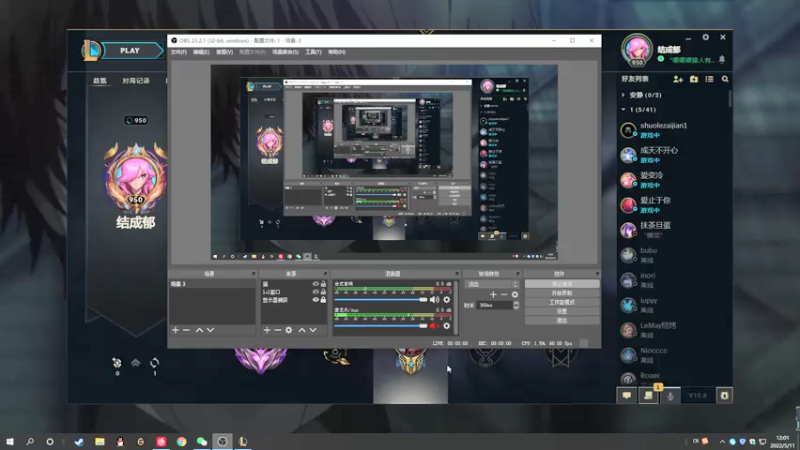Switch to 对局记录 tab in League profile
The height and width of the screenshot is (450, 800).
(136, 81)
